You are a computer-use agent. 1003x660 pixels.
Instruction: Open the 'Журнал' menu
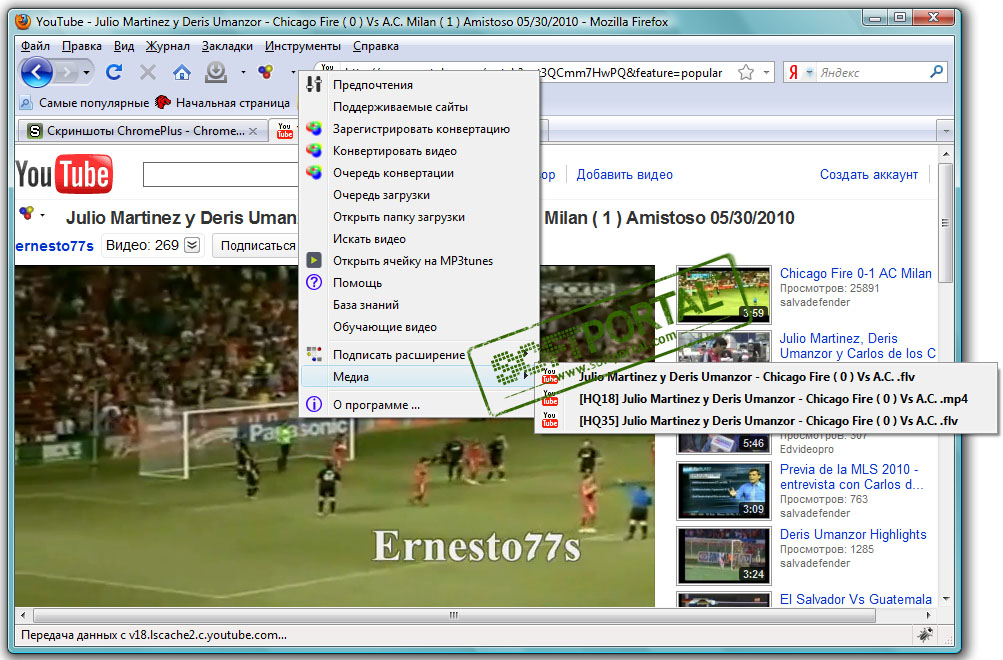click(x=168, y=46)
